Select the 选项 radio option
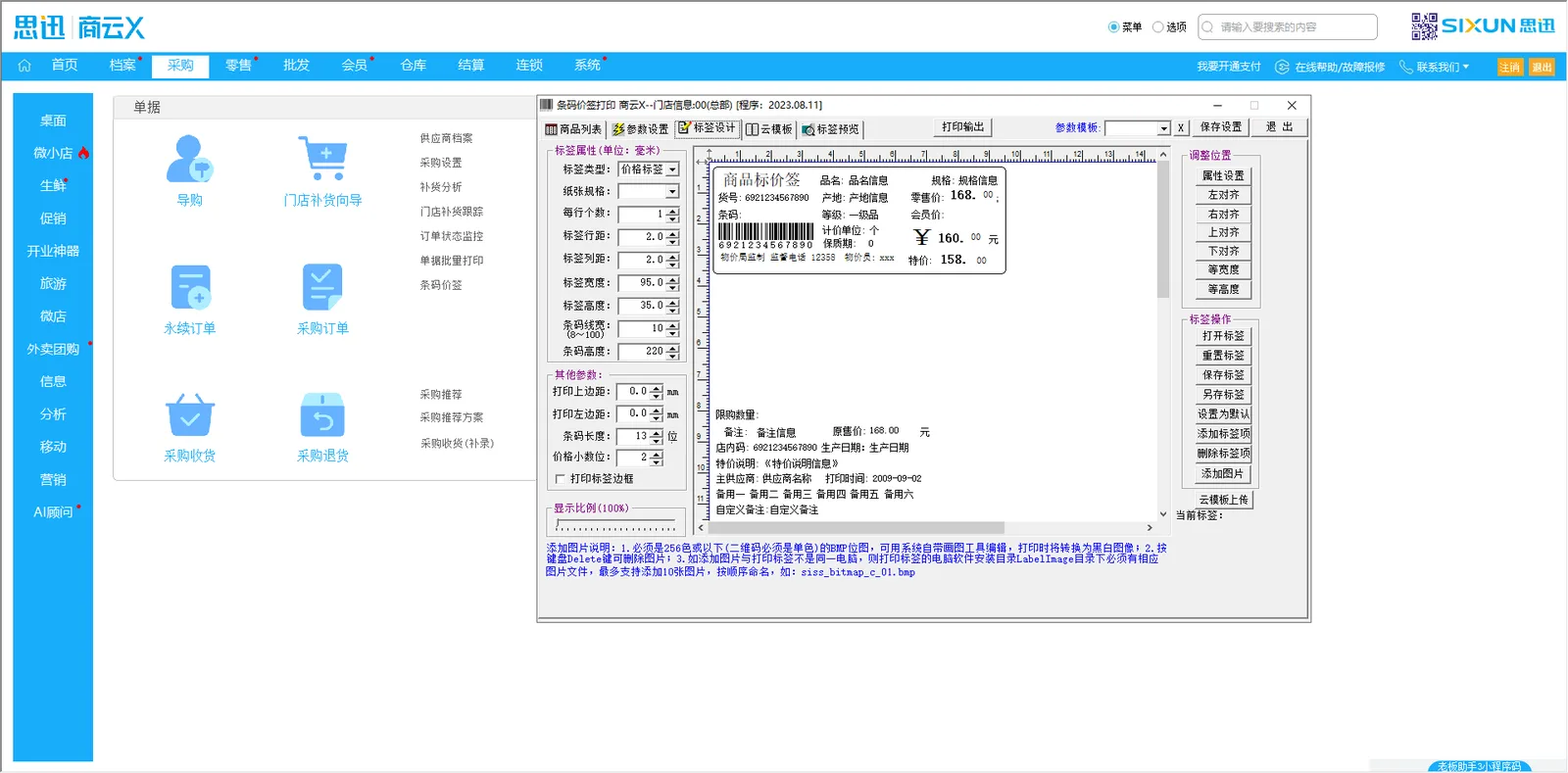The width and height of the screenshot is (1568, 773). (x=1158, y=27)
